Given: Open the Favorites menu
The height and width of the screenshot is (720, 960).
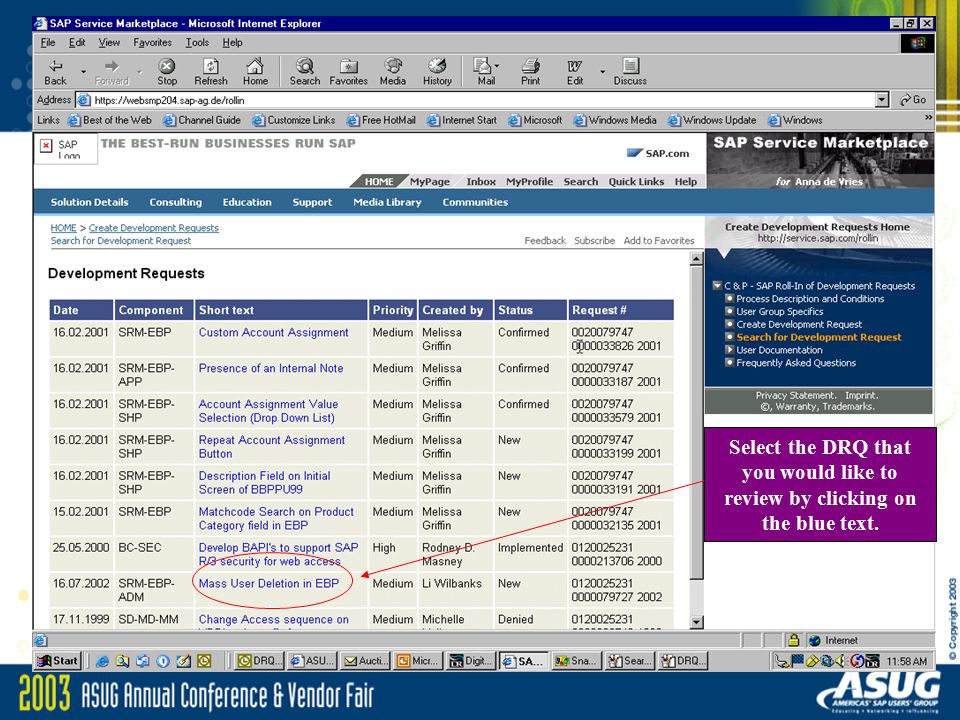Looking at the screenshot, I should (152, 42).
